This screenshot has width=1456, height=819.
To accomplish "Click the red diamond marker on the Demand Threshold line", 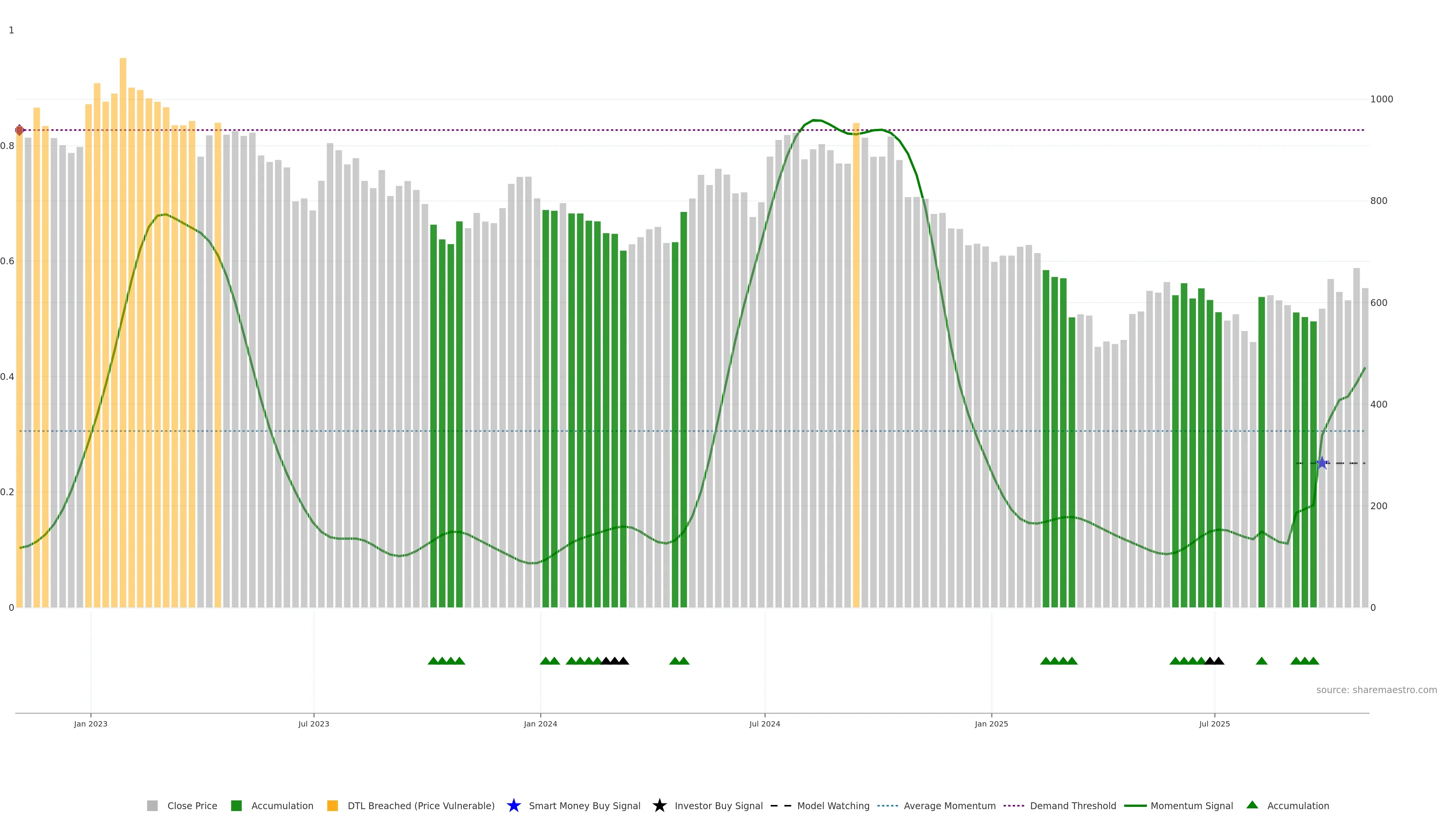I will [19, 130].
